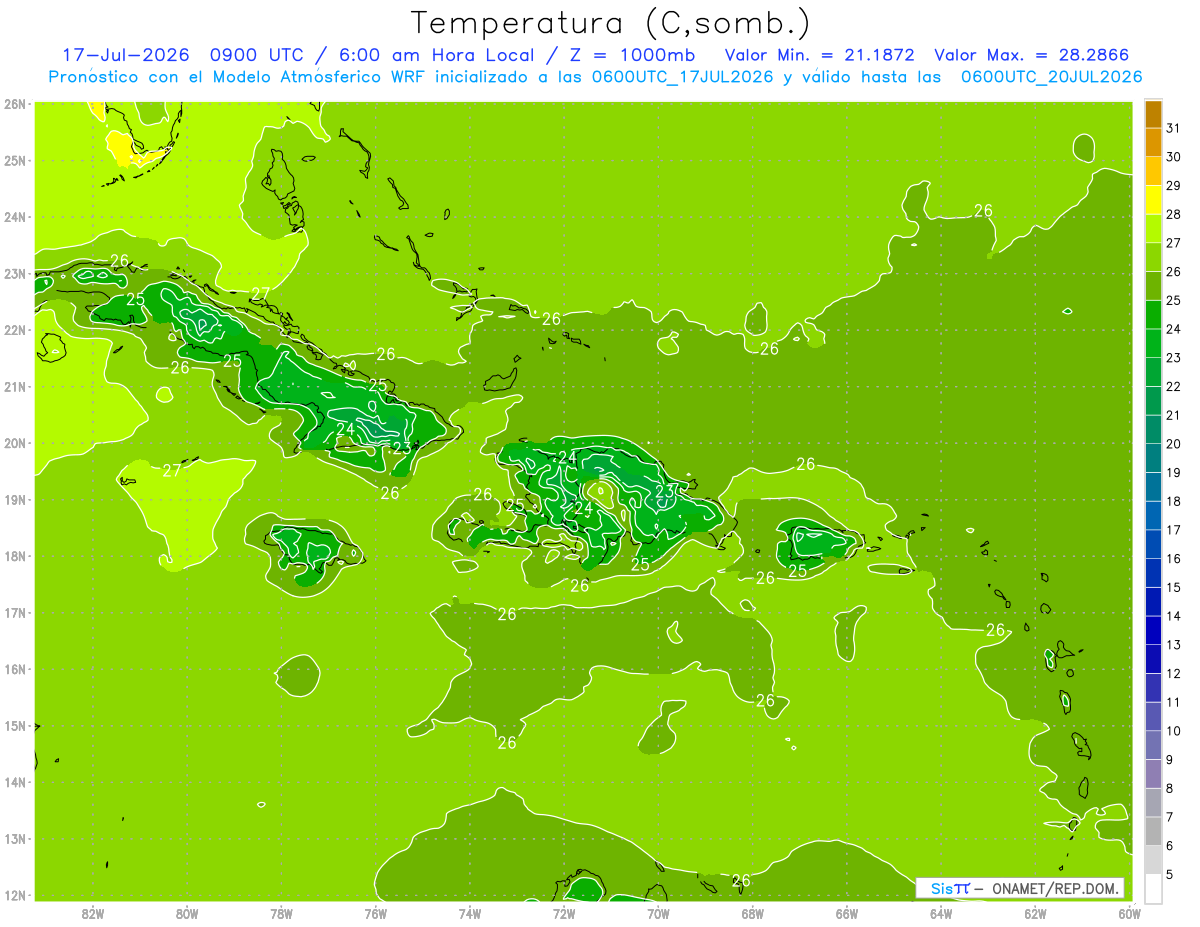This screenshot has height=927, width=1200.
Task: Click the "14N" latitude label
Action: 14,782
